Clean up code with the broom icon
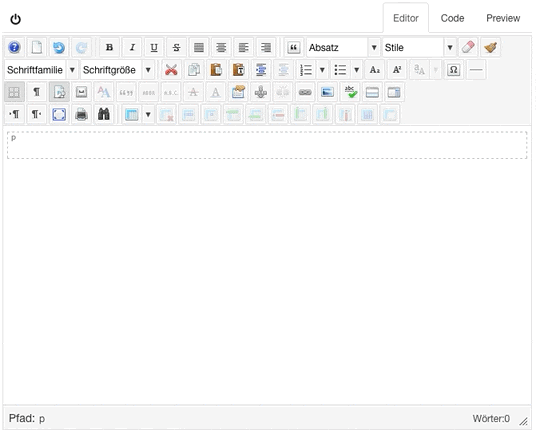The image size is (536, 434). click(x=491, y=47)
